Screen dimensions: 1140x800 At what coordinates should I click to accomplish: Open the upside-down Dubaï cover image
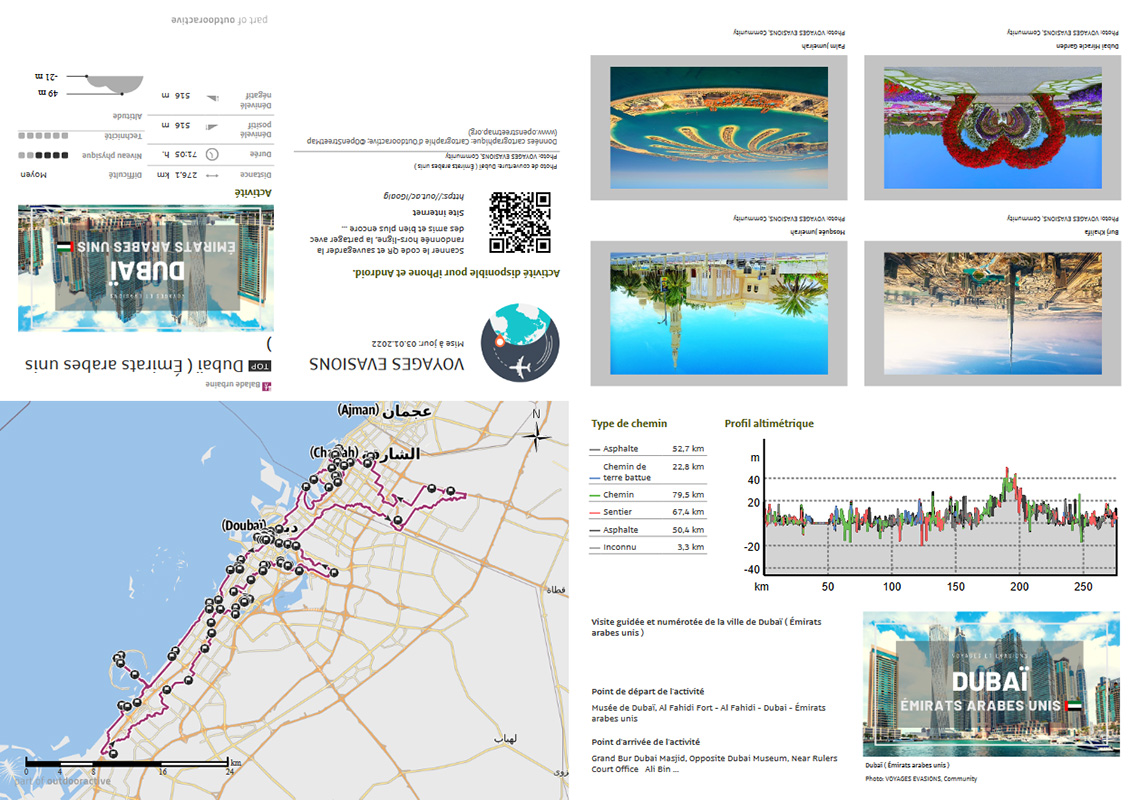point(146,268)
